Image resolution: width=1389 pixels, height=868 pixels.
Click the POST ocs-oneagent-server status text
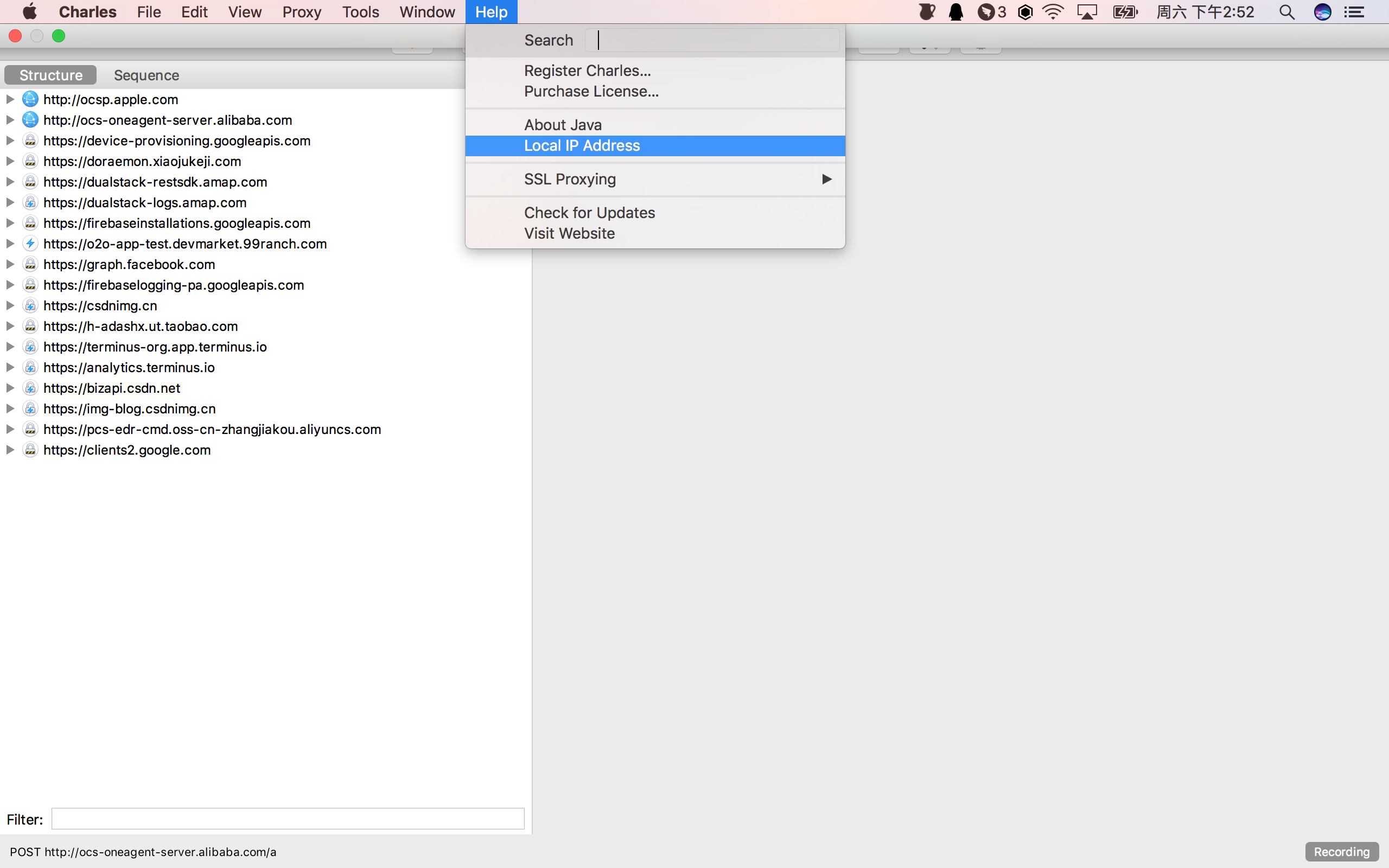click(x=143, y=852)
